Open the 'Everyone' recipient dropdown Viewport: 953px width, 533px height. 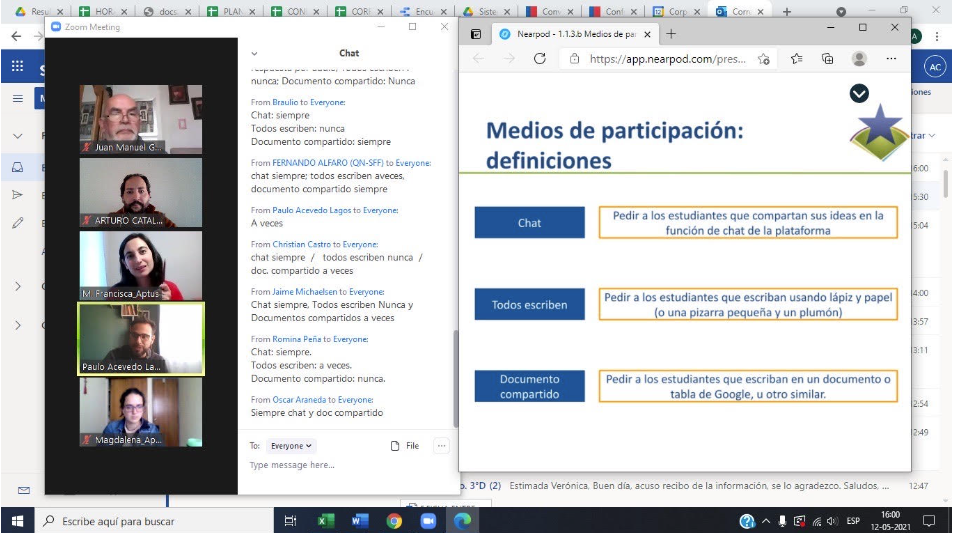(x=293, y=446)
